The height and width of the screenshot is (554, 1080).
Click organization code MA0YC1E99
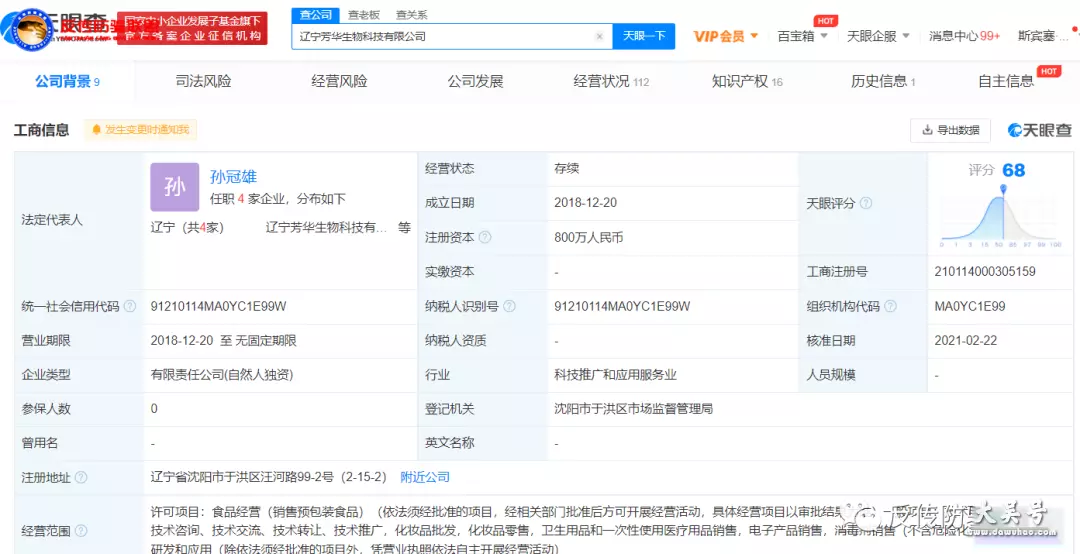pos(970,307)
